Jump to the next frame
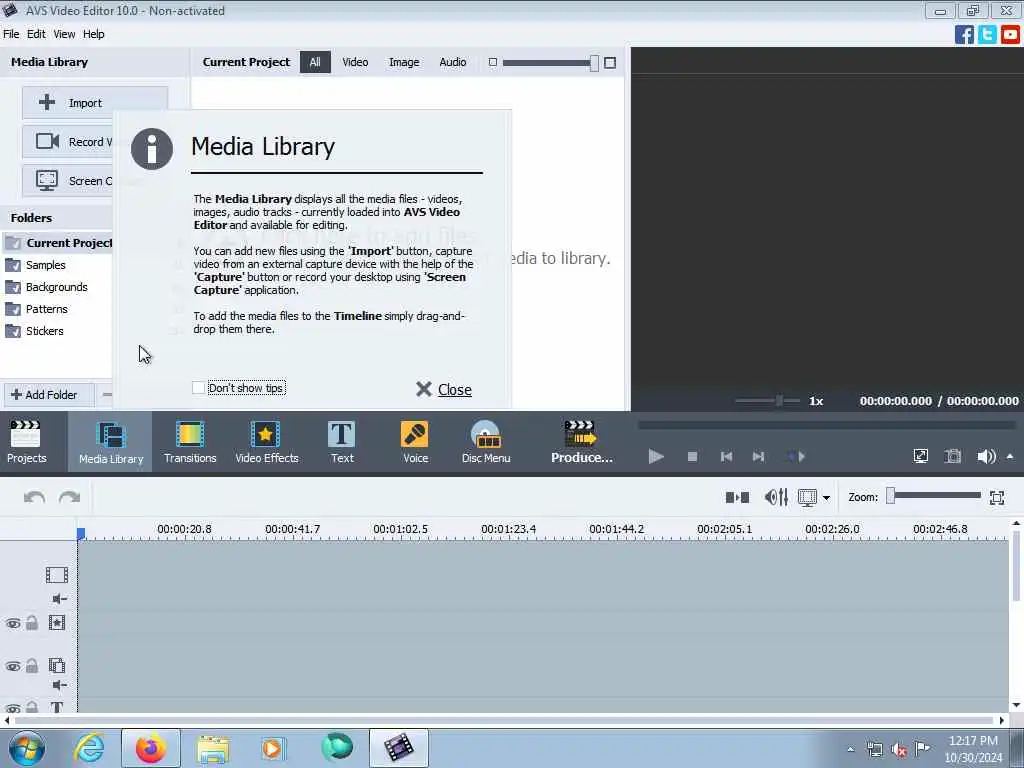The width and height of the screenshot is (1024, 768). pyautogui.click(x=758, y=456)
